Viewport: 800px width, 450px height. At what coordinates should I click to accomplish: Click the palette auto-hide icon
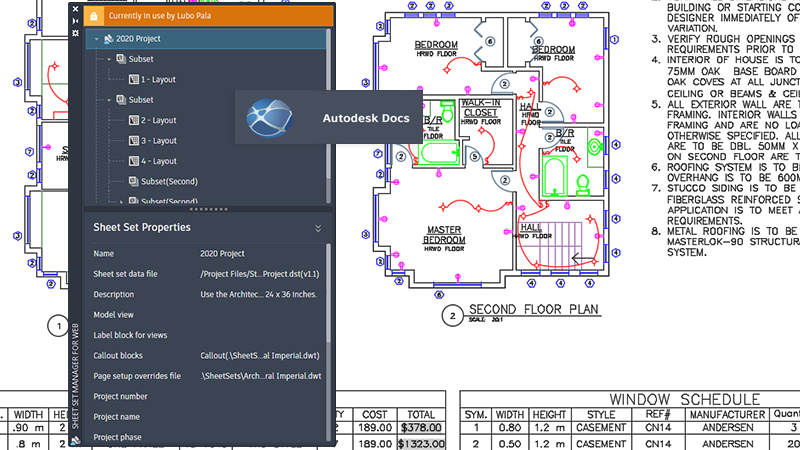[x=76, y=21]
